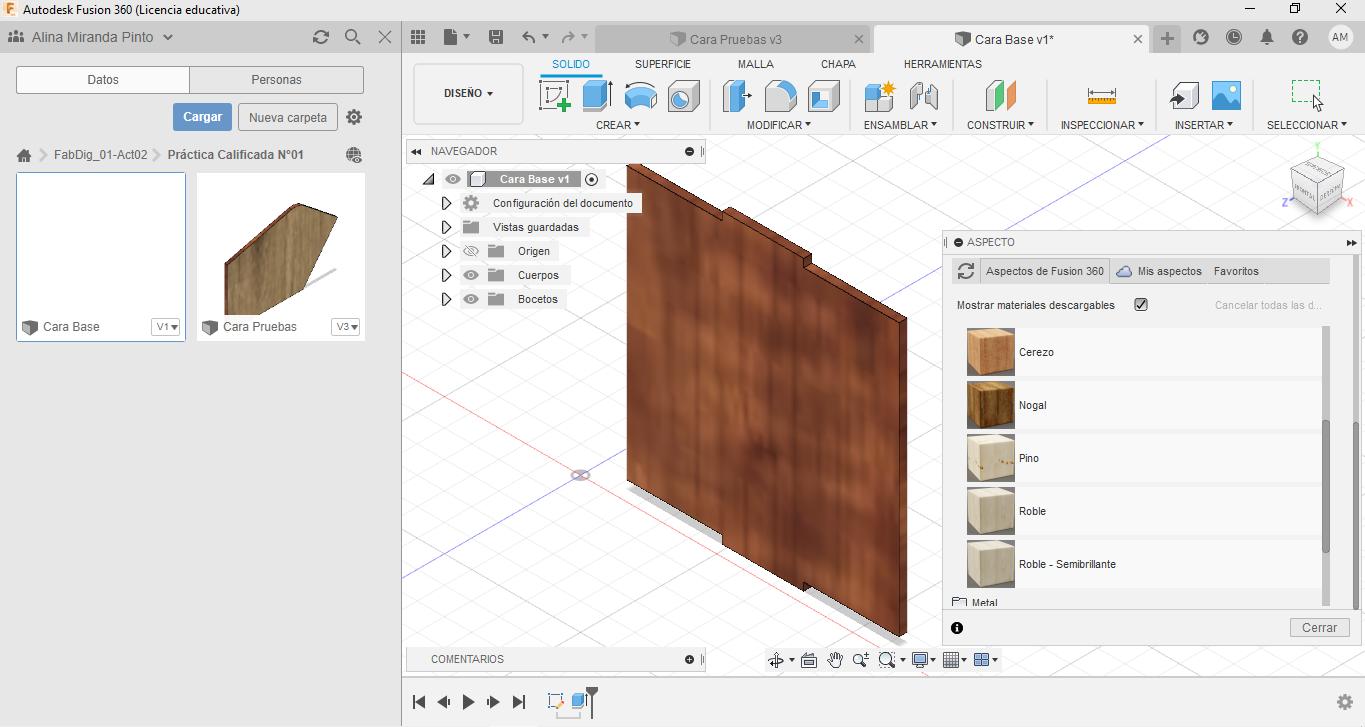Image resolution: width=1365 pixels, height=727 pixels.
Task: Click the Cargar upload button
Action: click(202, 117)
